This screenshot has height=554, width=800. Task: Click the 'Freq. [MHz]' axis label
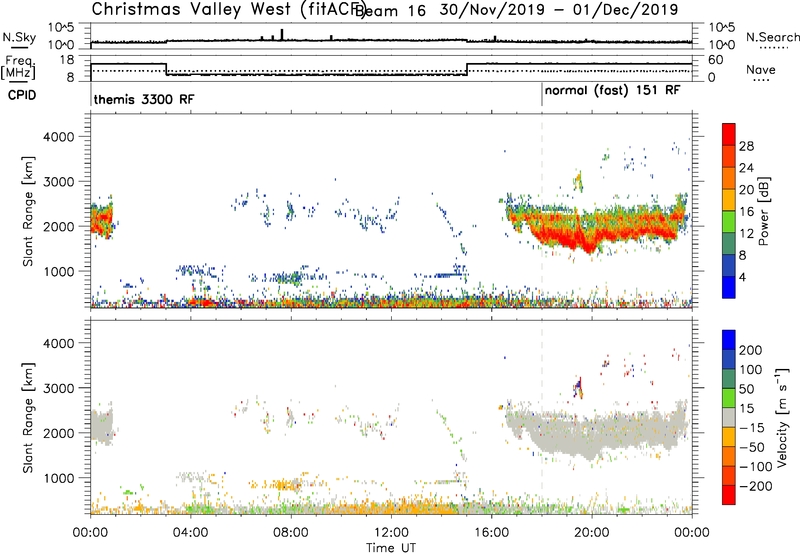click(18, 68)
